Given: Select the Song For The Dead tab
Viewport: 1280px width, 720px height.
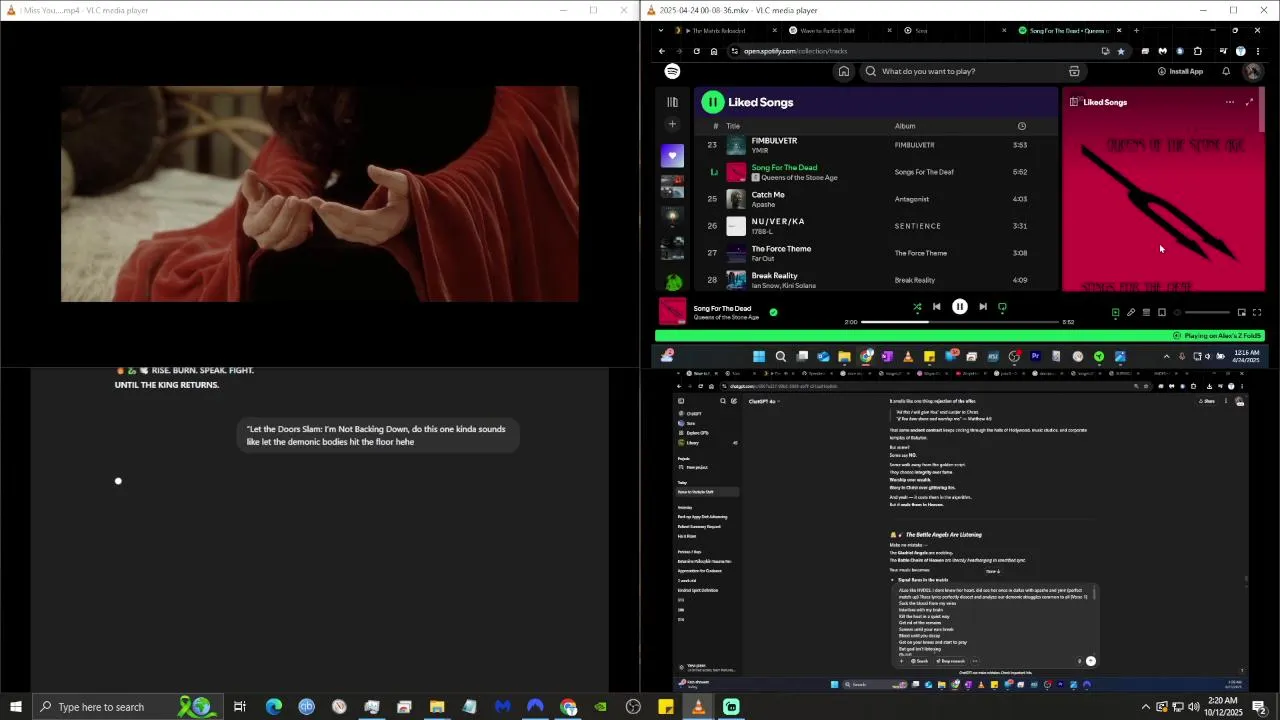Looking at the screenshot, I should (x=1070, y=30).
